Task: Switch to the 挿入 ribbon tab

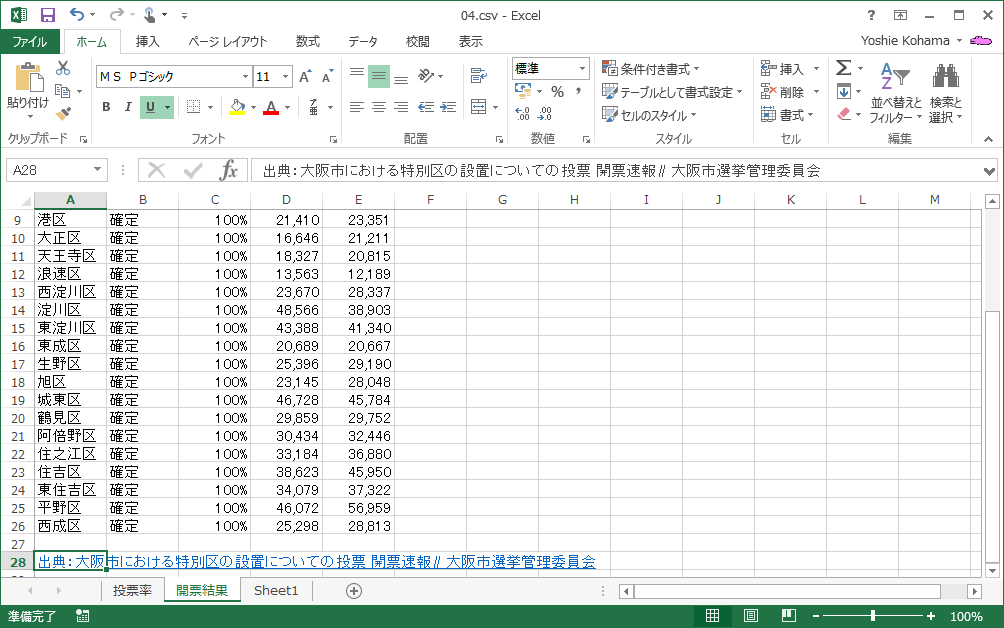Action: (x=147, y=42)
